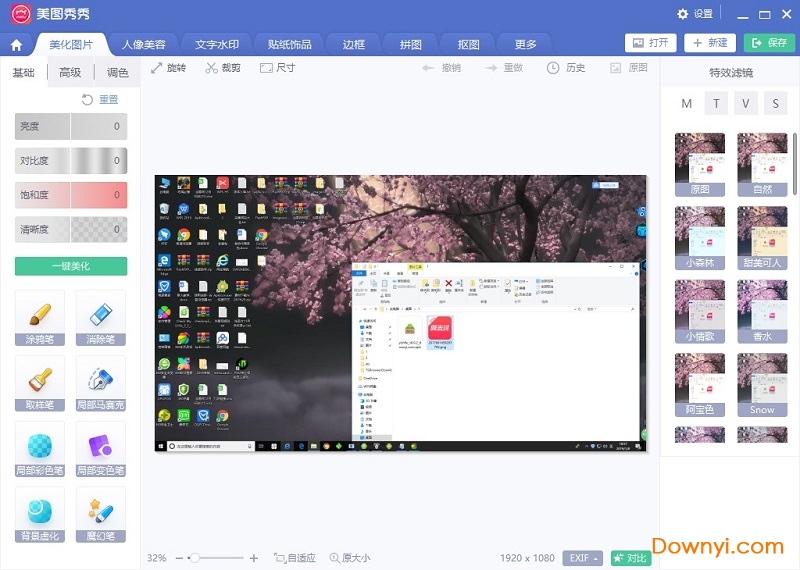The image size is (800, 570).
Task: Apply the 小森林 filter thumbnail
Action: [700, 238]
